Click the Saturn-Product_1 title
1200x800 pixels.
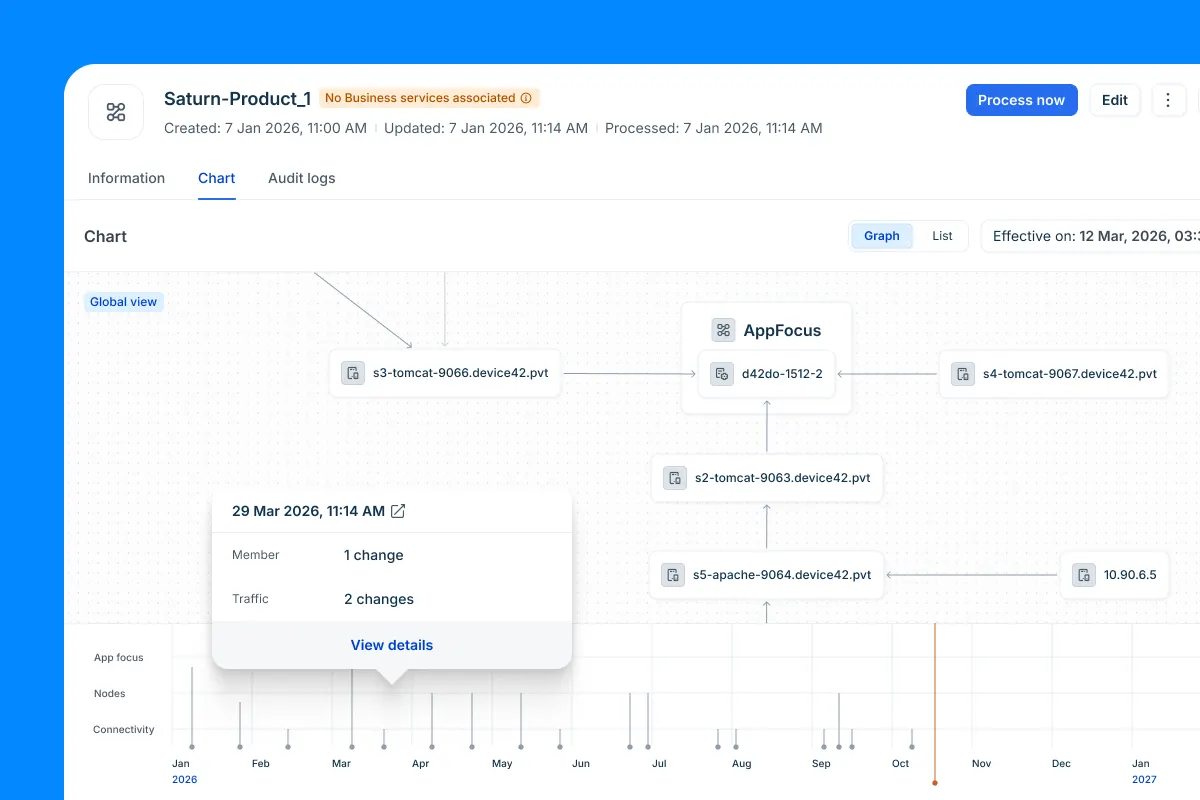coord(238,98)
